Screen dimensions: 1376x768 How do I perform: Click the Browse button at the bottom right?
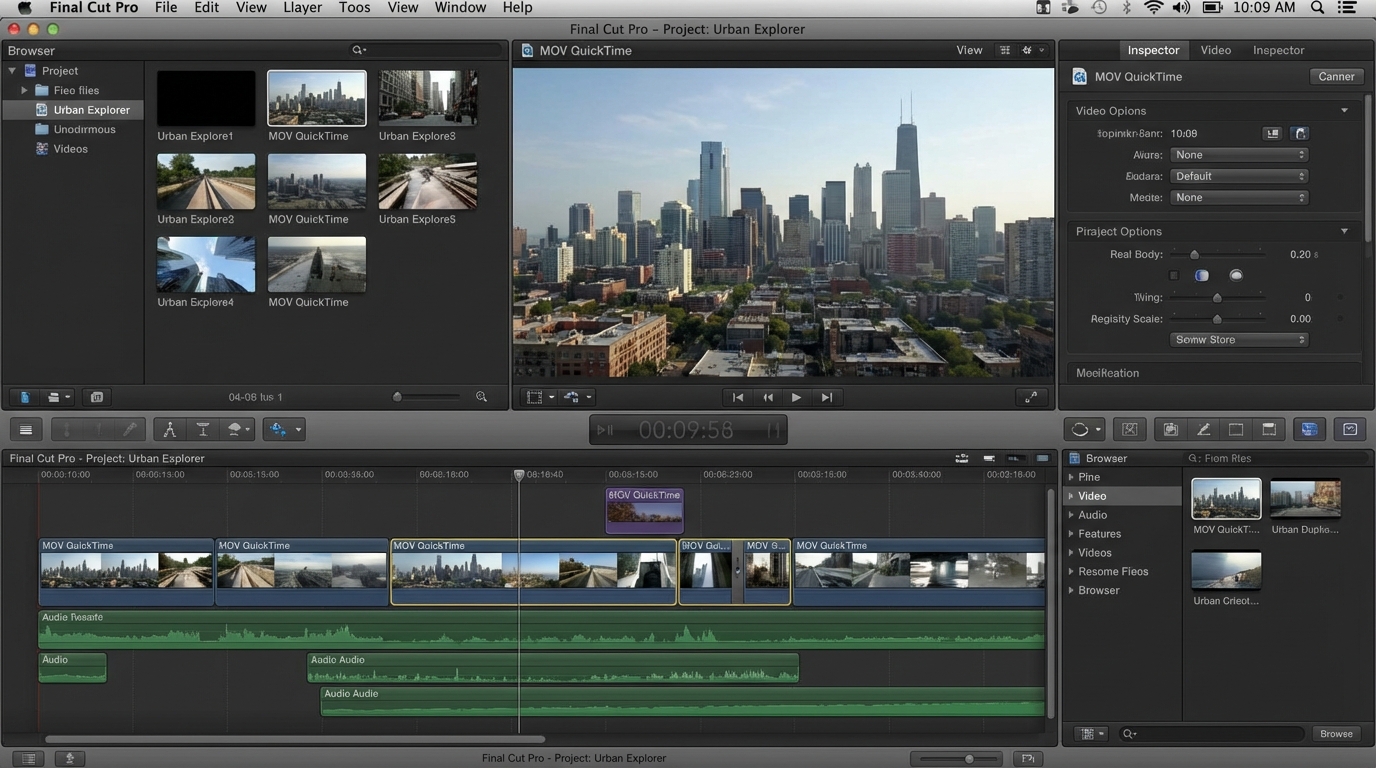tap(1336, 733)
